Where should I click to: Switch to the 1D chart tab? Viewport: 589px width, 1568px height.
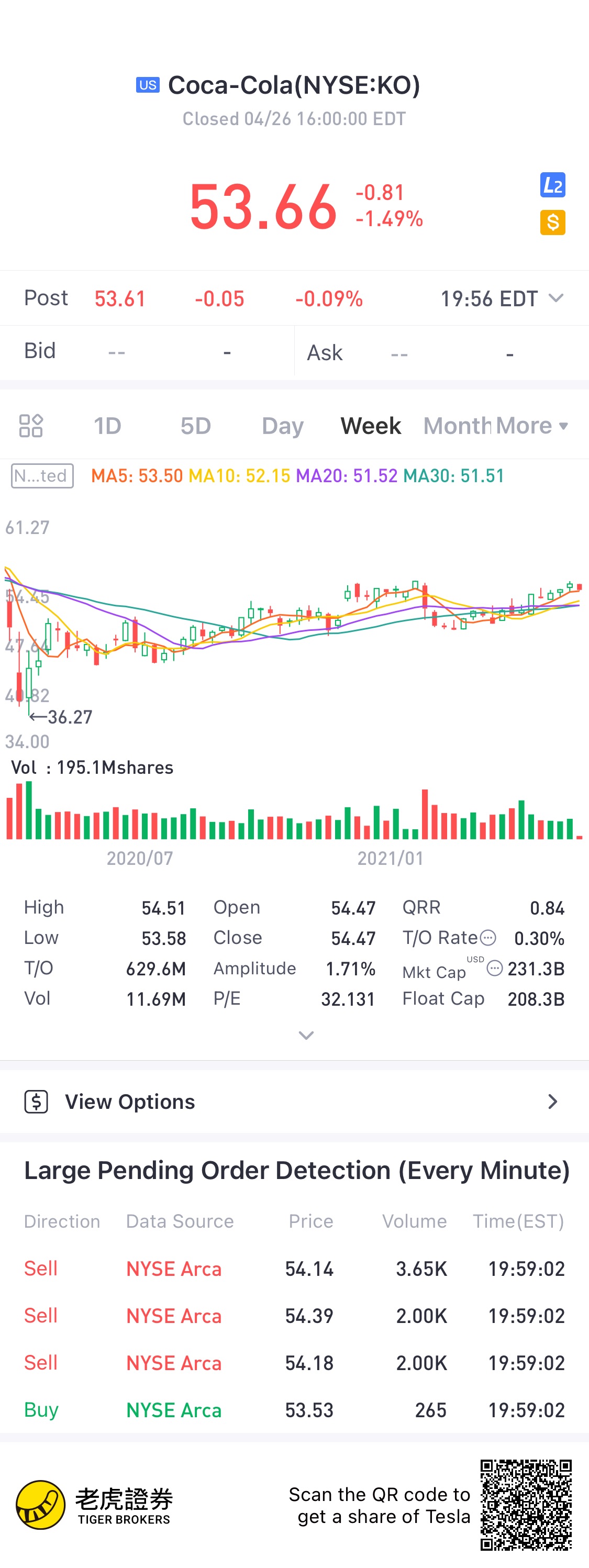(107, 426)
